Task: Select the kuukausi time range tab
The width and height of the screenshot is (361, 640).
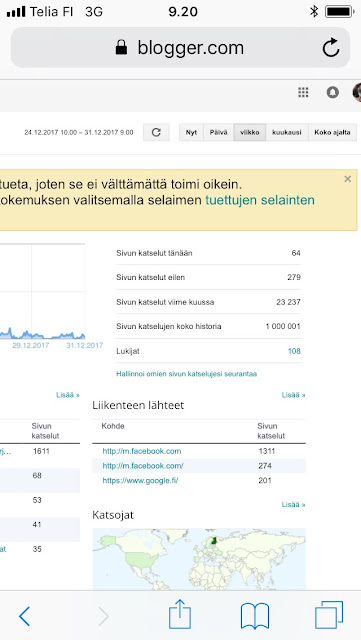Action: click(287, 133)
